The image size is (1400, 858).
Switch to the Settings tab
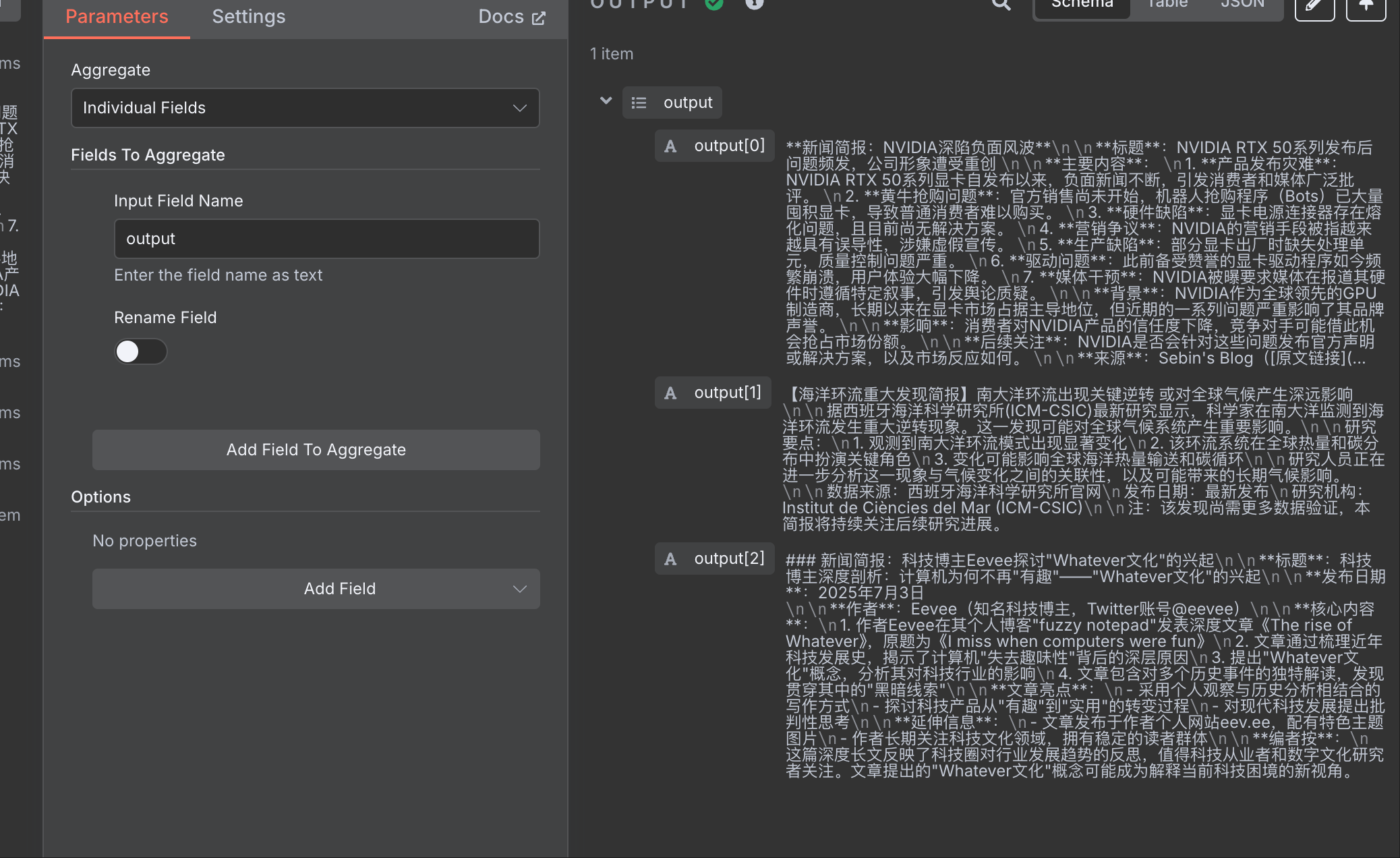[248, 17]
